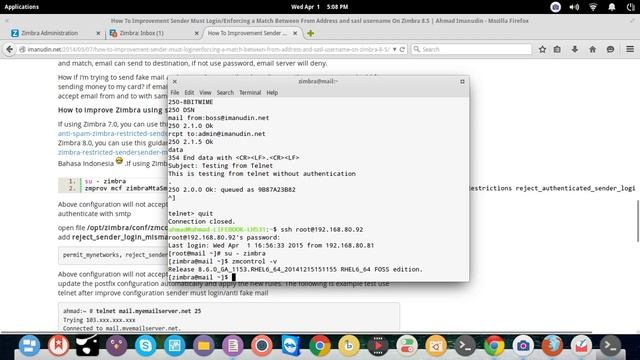Launch the red circle recorder dock icon
640x360 pixels.
point(262,346)
